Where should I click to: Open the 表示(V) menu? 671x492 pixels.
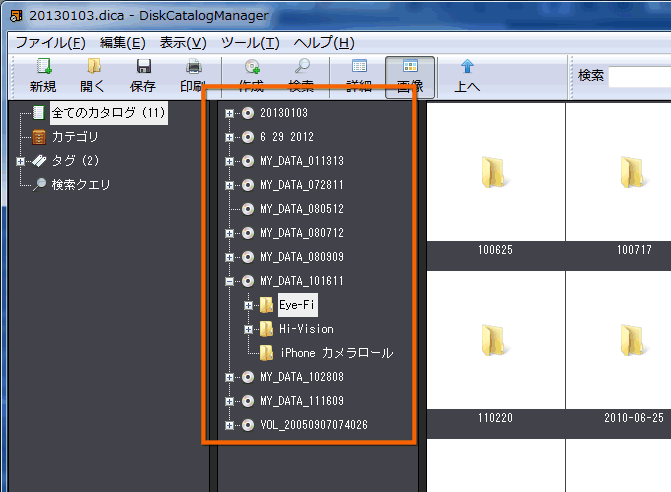tap(183, 43)
